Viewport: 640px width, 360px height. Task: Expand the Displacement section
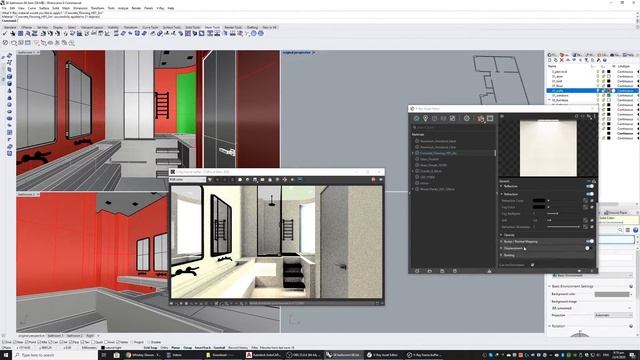(502, 248)
